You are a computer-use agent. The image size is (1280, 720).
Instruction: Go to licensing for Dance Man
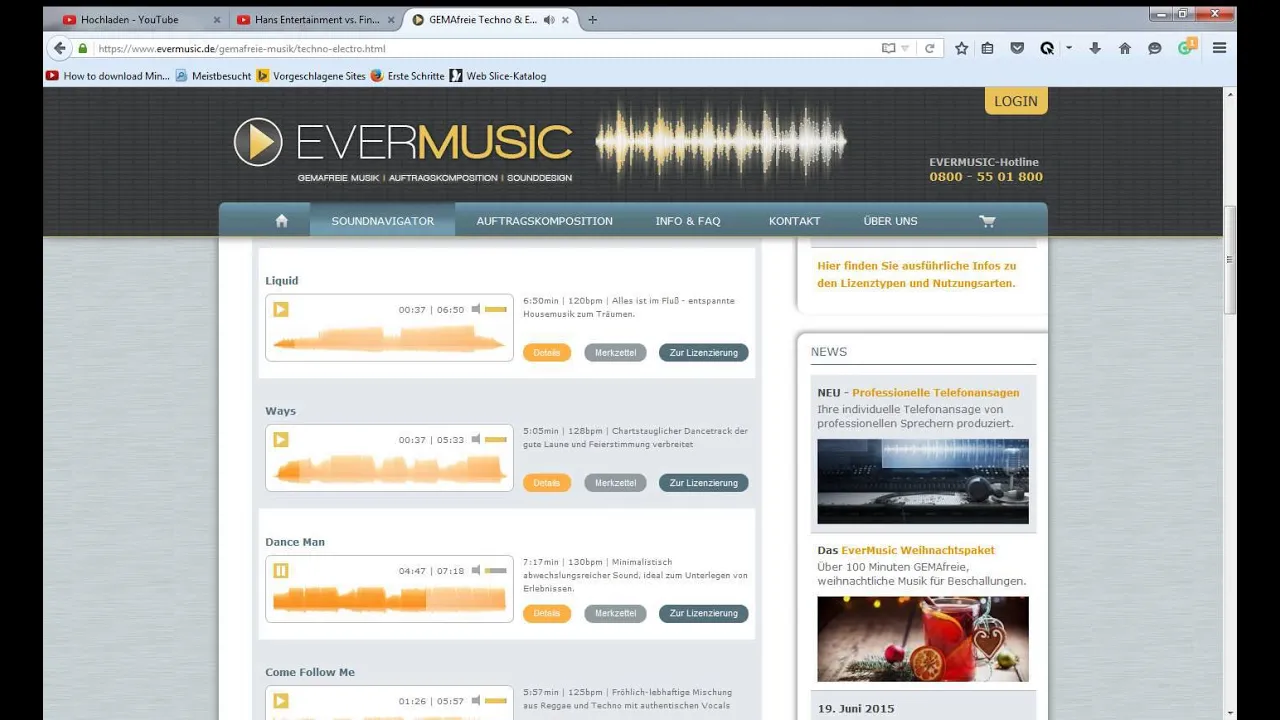click(x=704, y=614)
